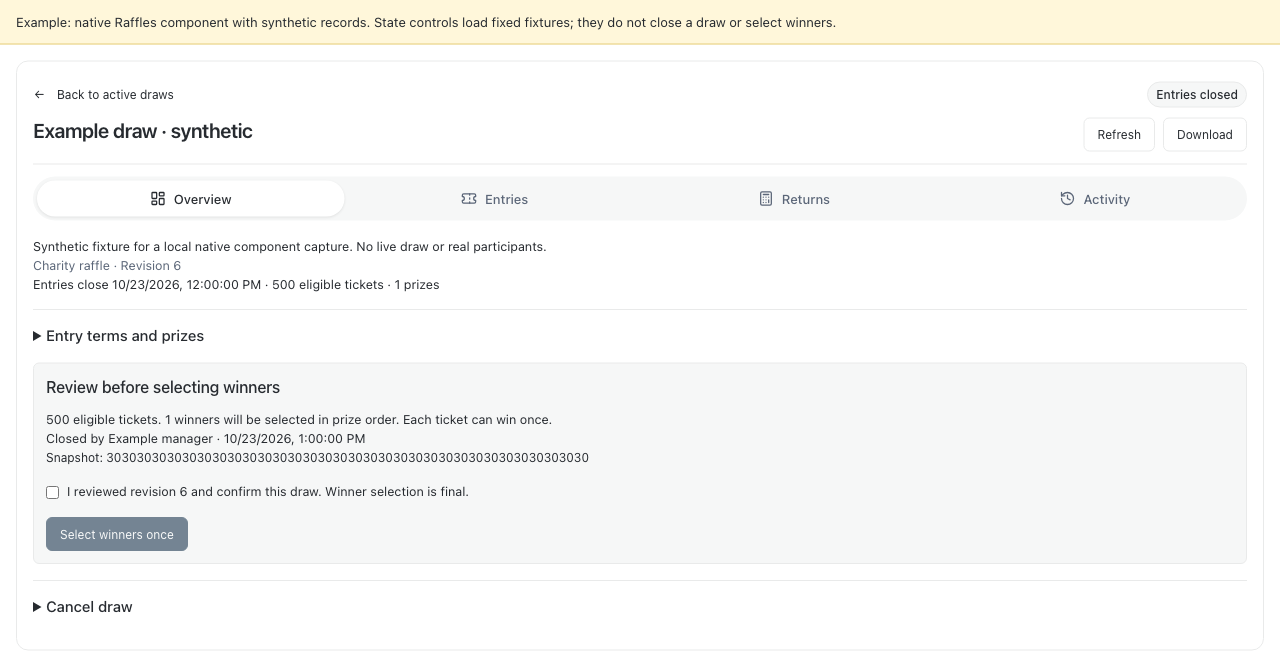Click the Entries close 10/23/2026 line

[x=236, y=285]
